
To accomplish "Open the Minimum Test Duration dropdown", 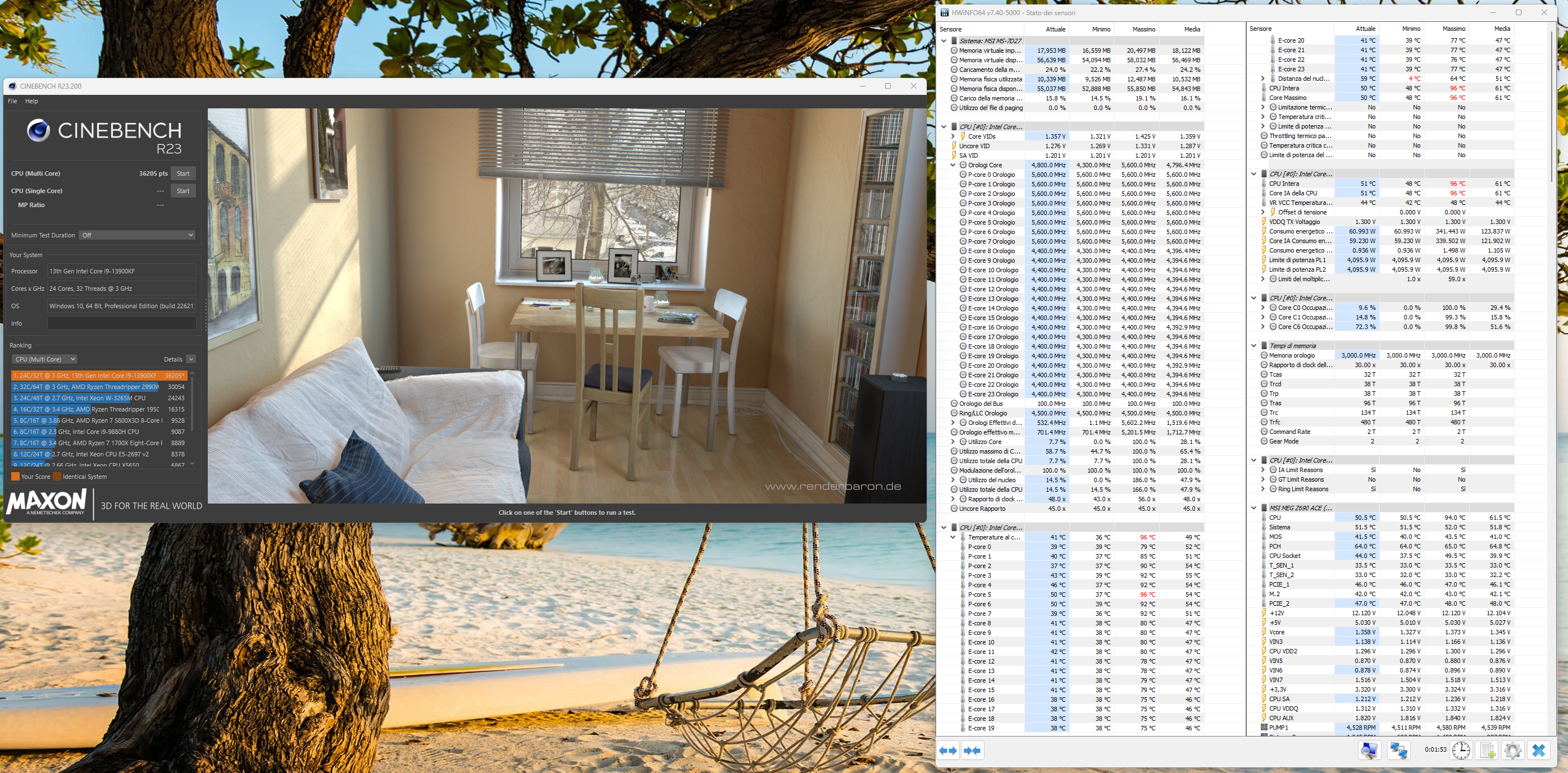I will tap(137, 235).
